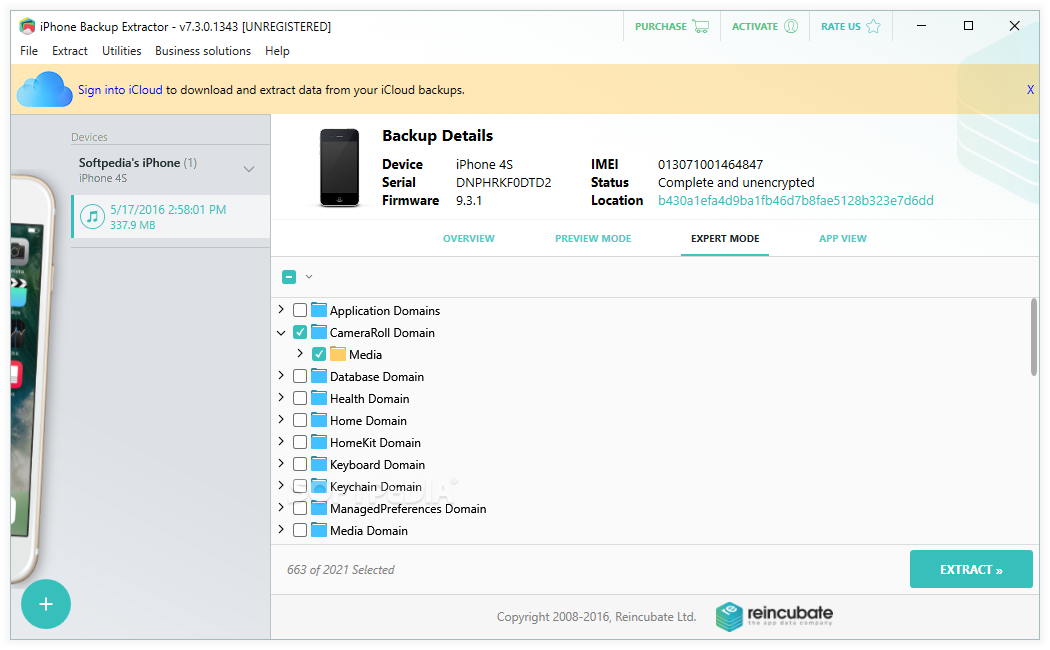
Task: Click the ManagedPreferences Domain row label
Action: pyautogui.click(x=408, y=509)
